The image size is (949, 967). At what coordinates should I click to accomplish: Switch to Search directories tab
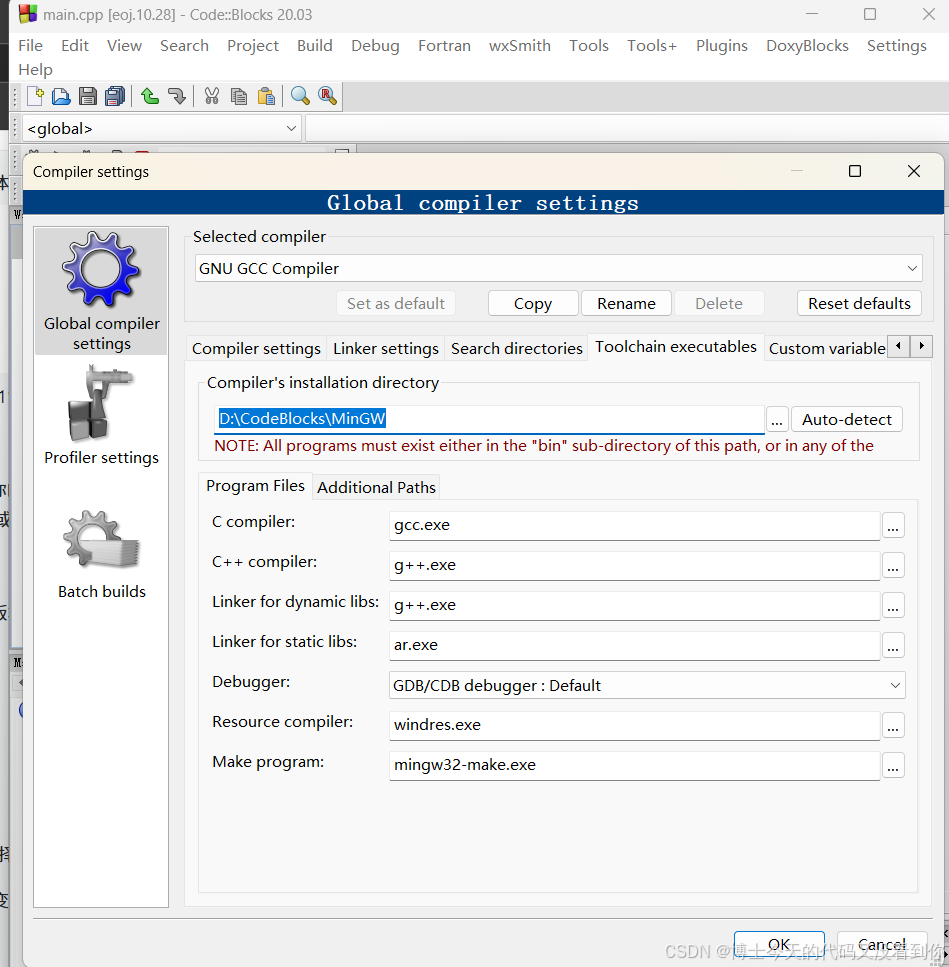pos(517,348)
